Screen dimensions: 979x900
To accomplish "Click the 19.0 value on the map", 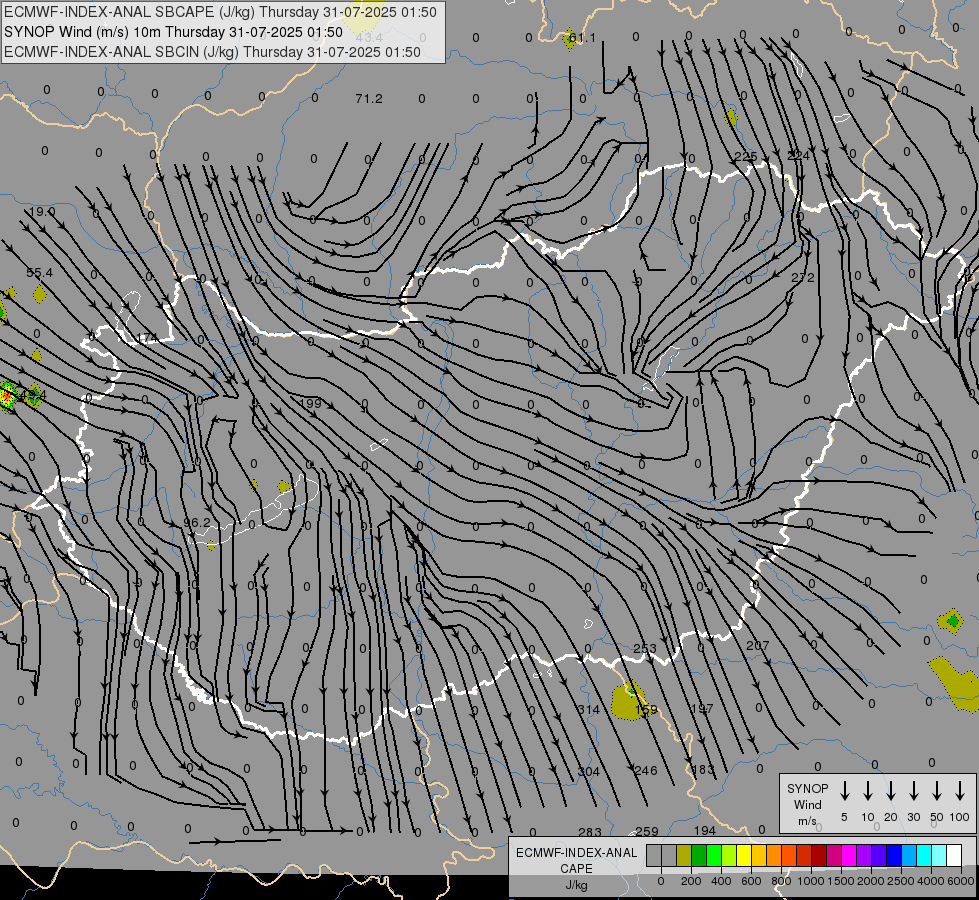I will [x=42, y=211].
